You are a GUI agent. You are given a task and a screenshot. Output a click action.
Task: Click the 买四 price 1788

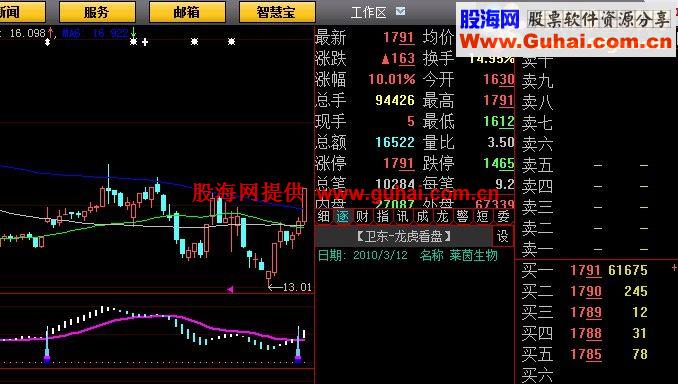click(585, 333)
